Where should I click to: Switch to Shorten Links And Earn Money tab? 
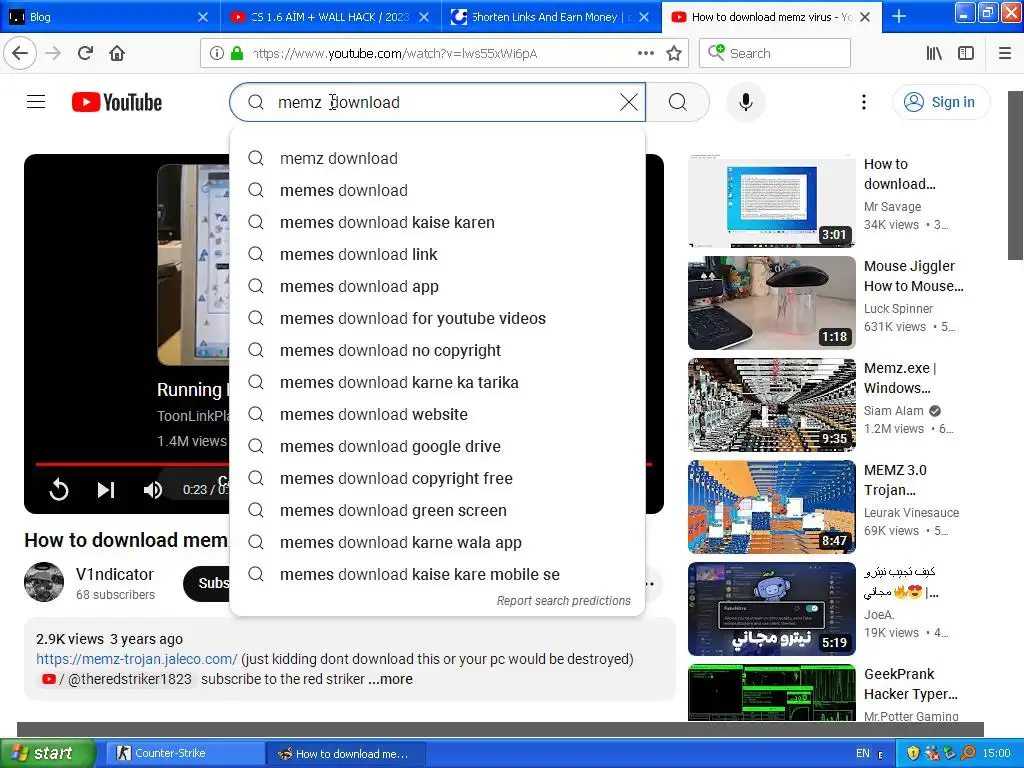tap(551, 17)
